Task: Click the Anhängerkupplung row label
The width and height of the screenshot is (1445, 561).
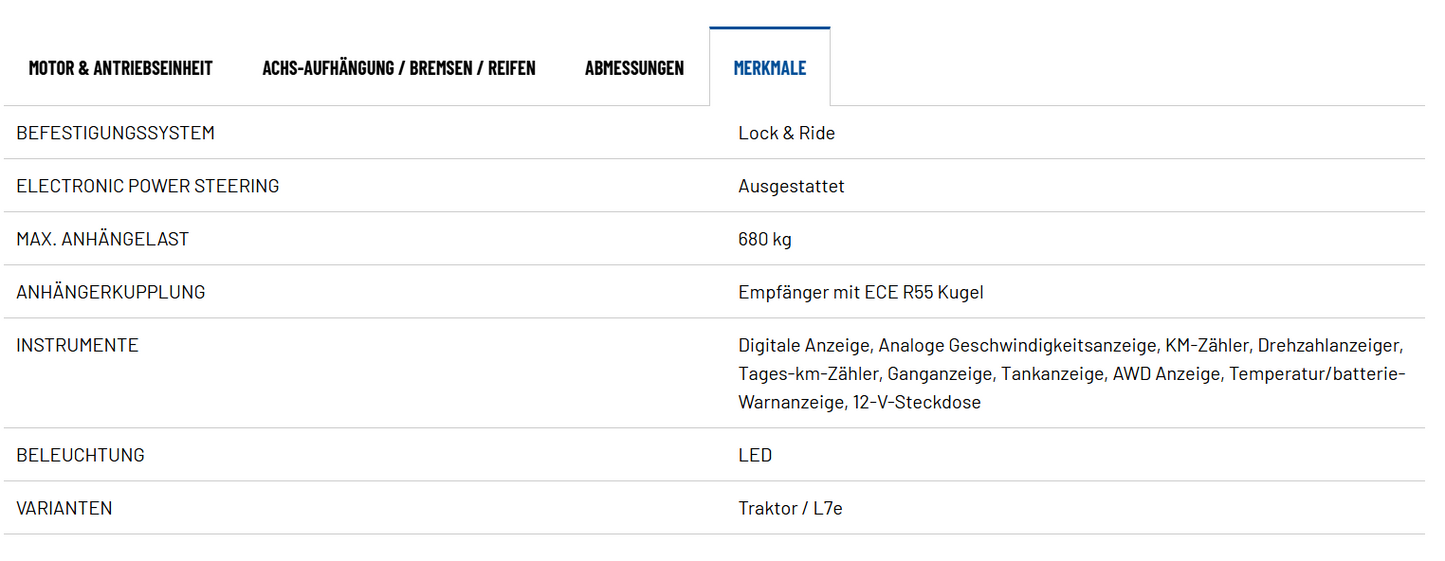Action: 110,292
